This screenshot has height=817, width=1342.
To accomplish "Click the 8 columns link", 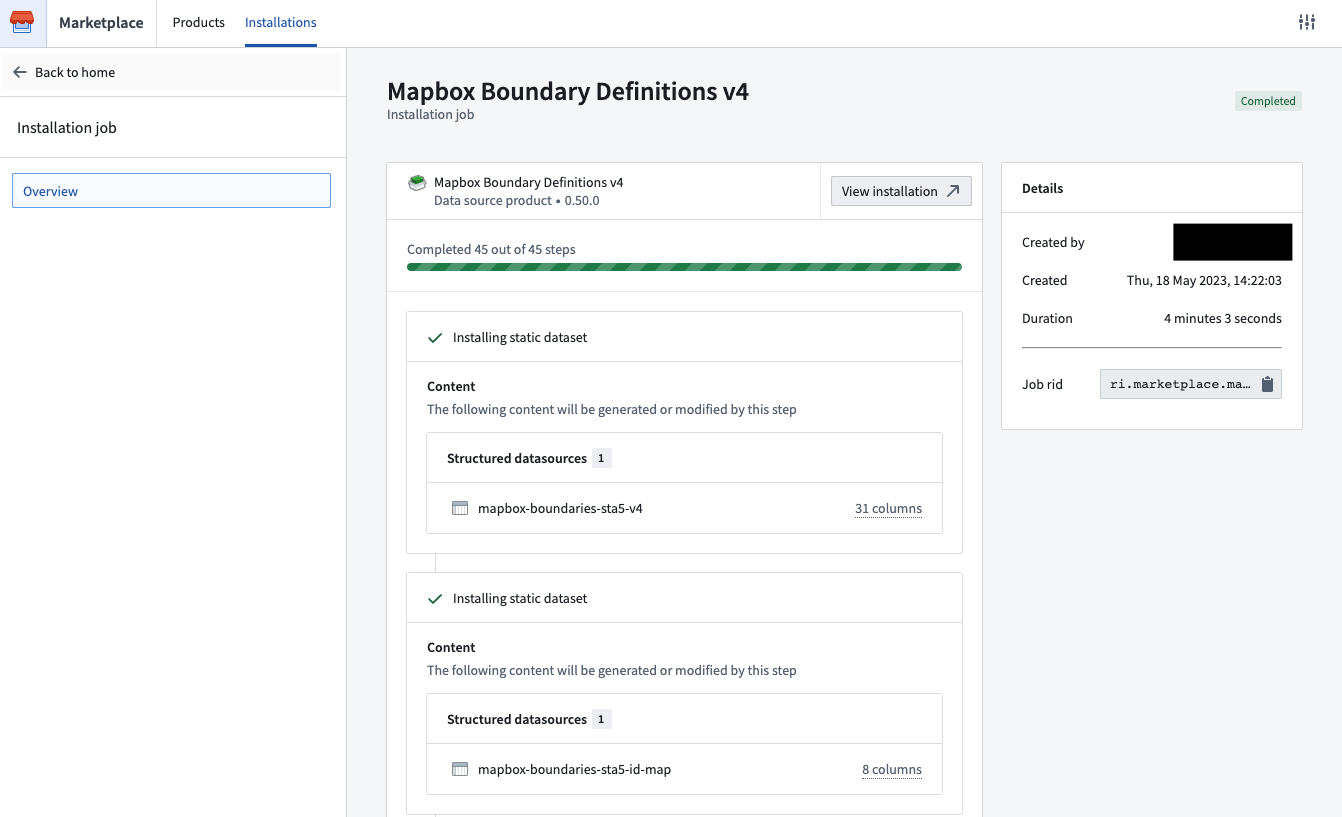I will click(x=892, y=769).
